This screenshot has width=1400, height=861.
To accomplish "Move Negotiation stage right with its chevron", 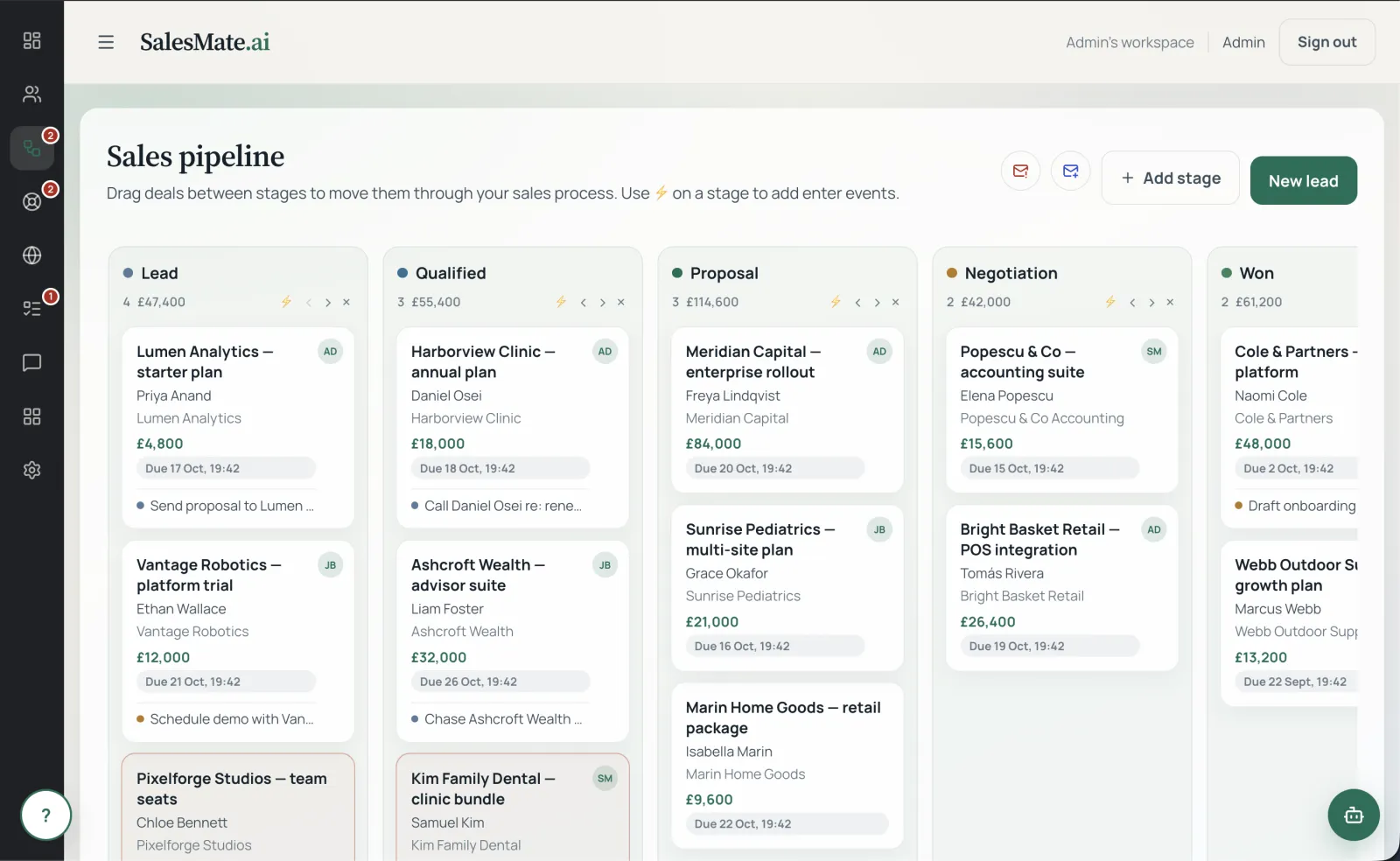I will click(x=1151, y=303).
